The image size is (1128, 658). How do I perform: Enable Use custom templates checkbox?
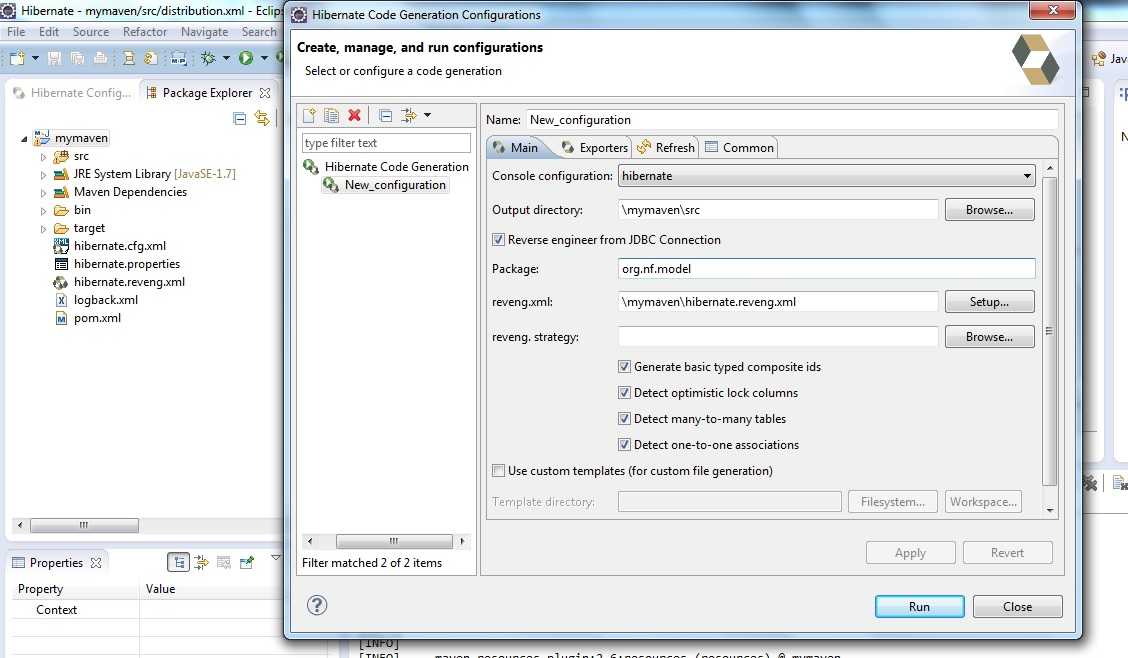[x=498, y=470]
